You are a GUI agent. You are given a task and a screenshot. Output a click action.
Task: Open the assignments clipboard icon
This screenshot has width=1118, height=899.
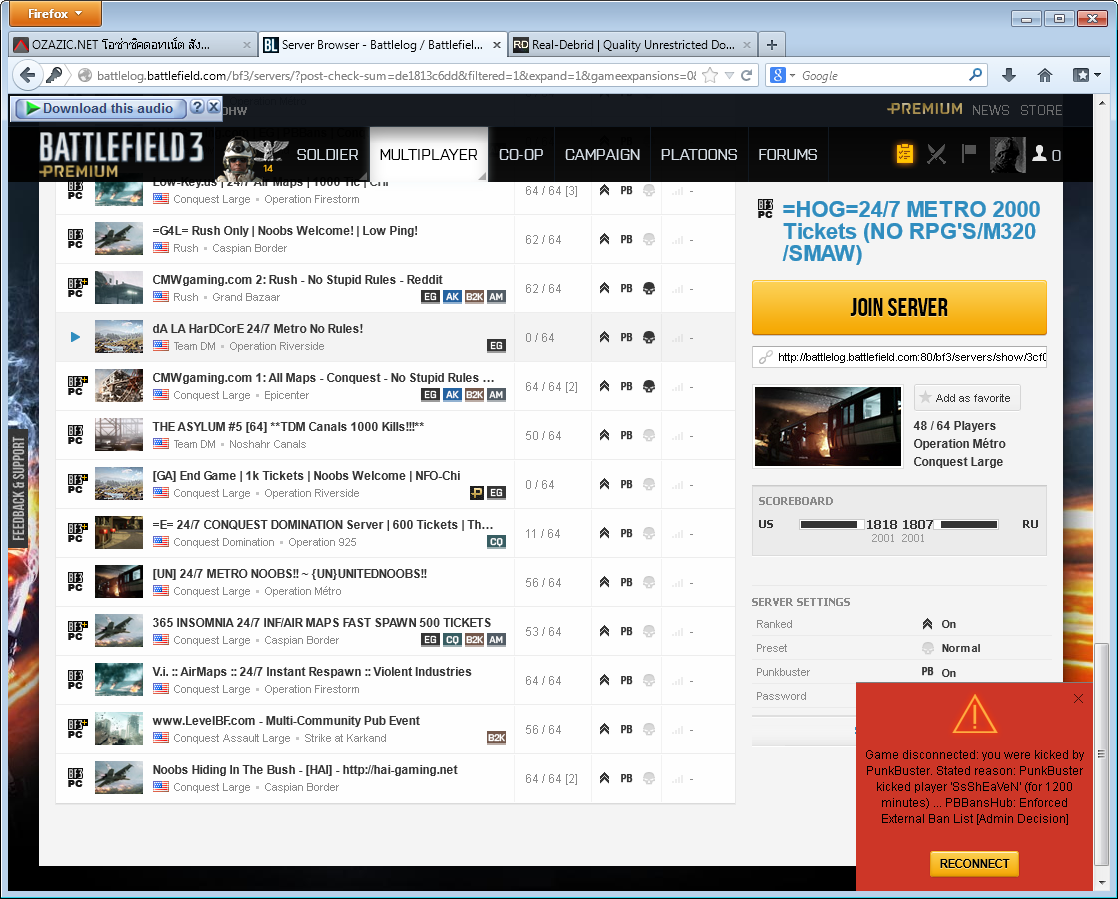(x=904, y=153)
